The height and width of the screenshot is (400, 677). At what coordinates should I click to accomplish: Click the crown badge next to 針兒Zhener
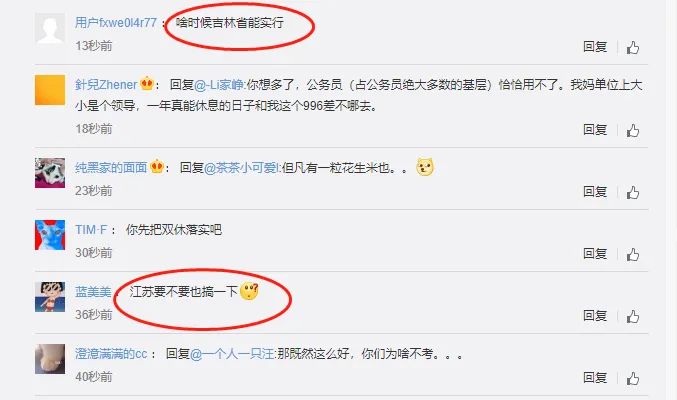point(147,83)
